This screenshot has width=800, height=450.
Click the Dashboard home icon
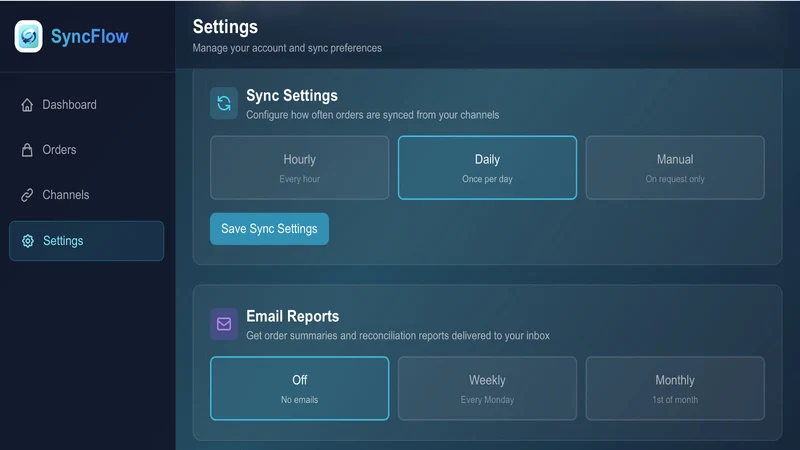point(27,105)
